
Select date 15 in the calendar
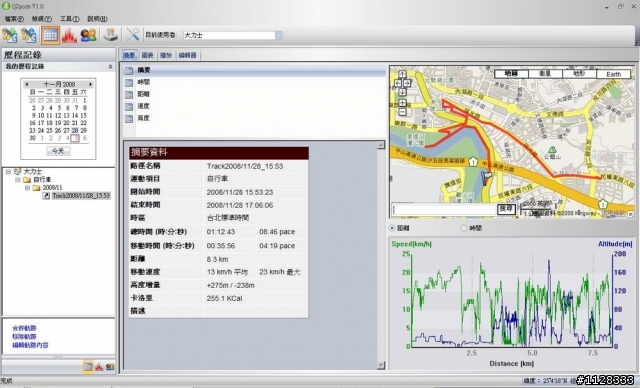[84, 116]
